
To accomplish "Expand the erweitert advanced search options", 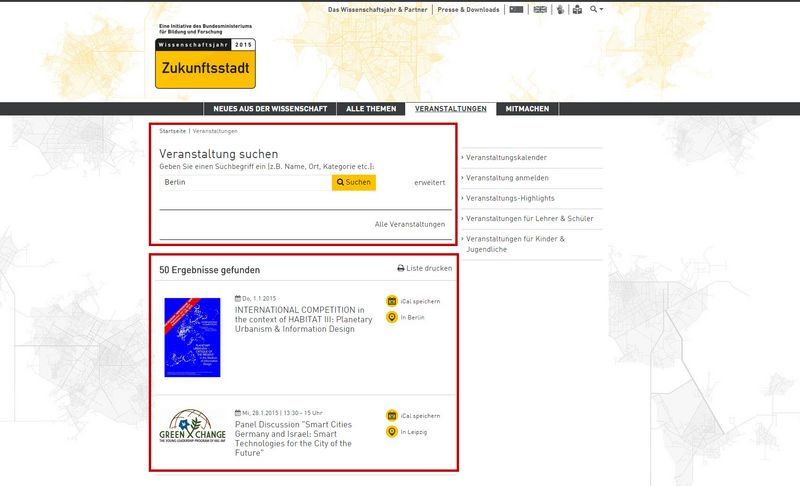I will (x=429, y=183).
